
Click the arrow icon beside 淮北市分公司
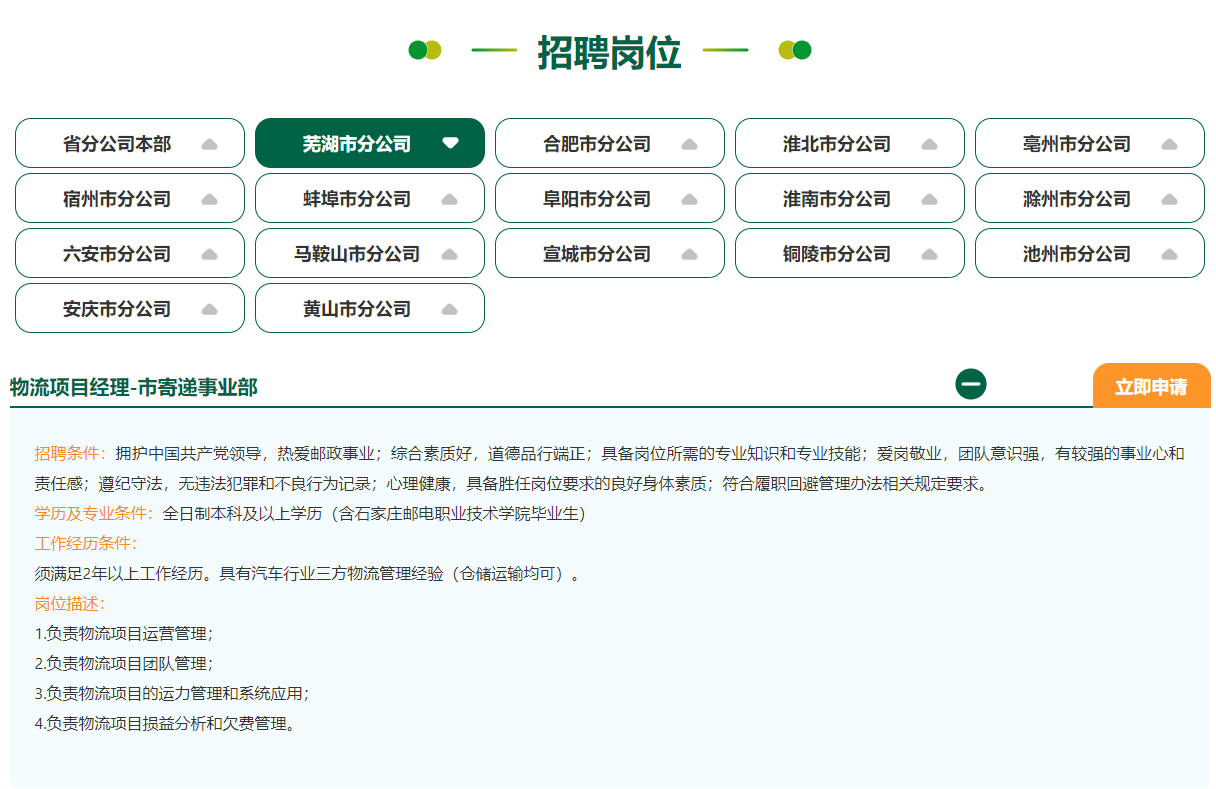point(929,144)
